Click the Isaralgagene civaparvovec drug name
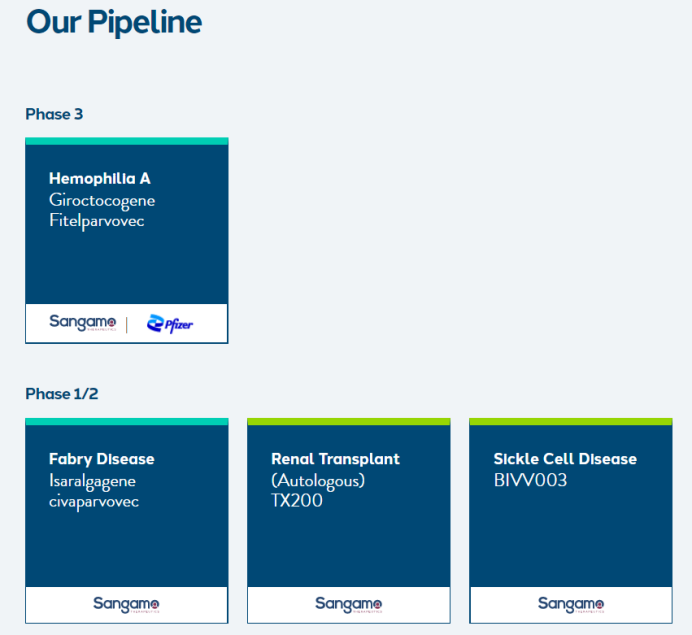The image size is (692, 635). coord(94,491)
